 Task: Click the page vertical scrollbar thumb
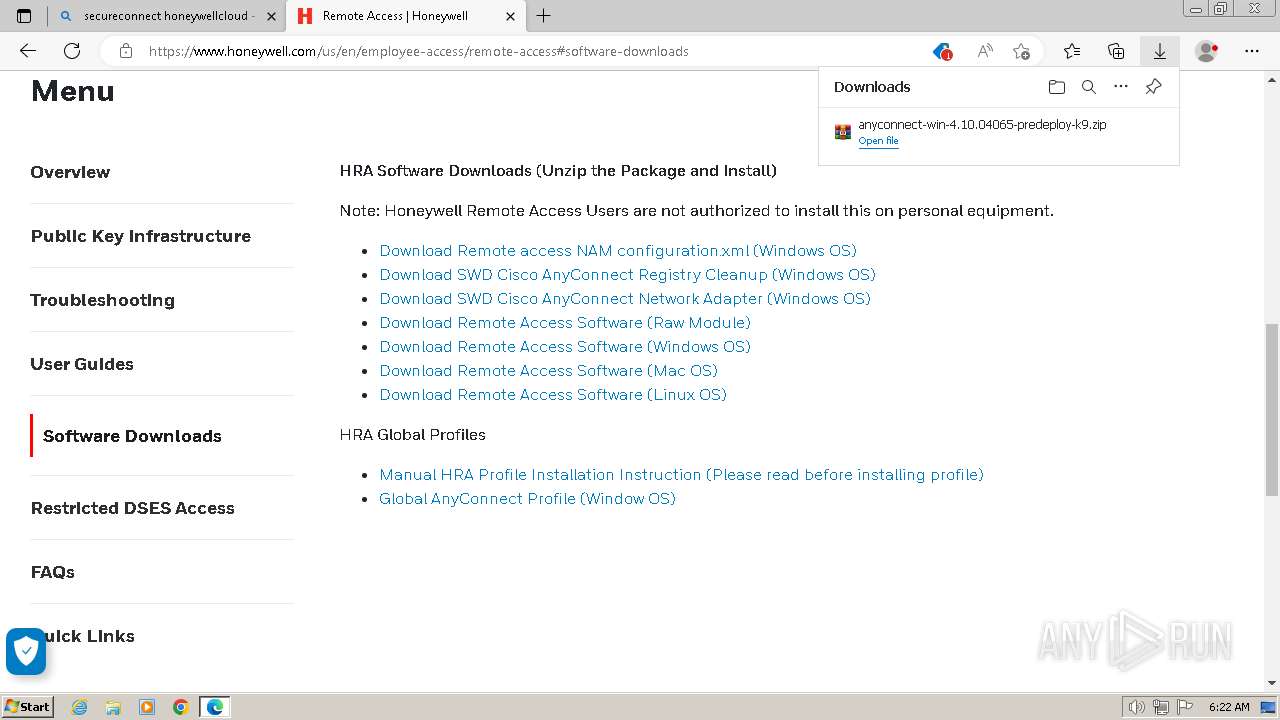click(x=1272, y=410)
